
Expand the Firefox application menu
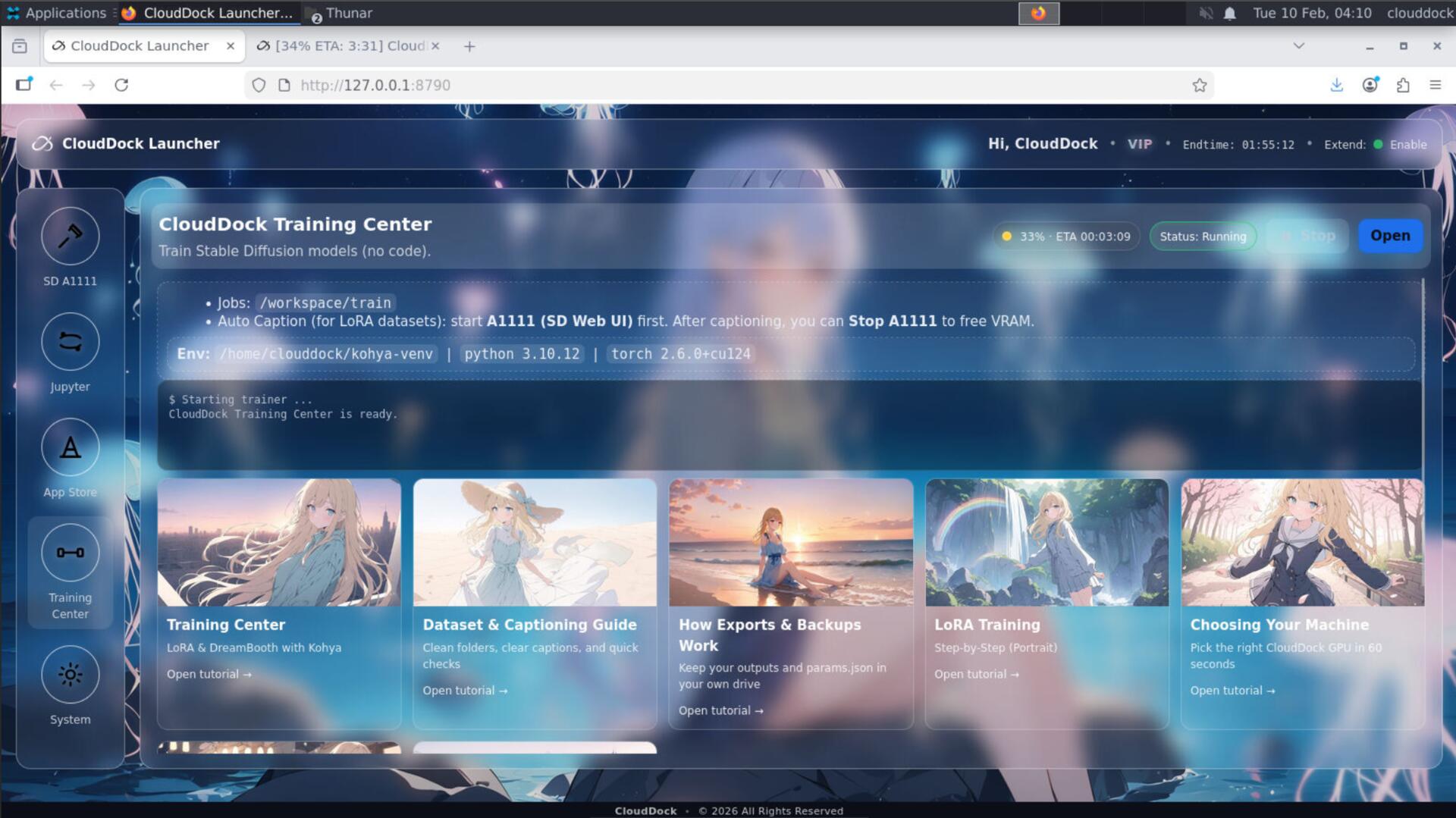[1436, 85]
